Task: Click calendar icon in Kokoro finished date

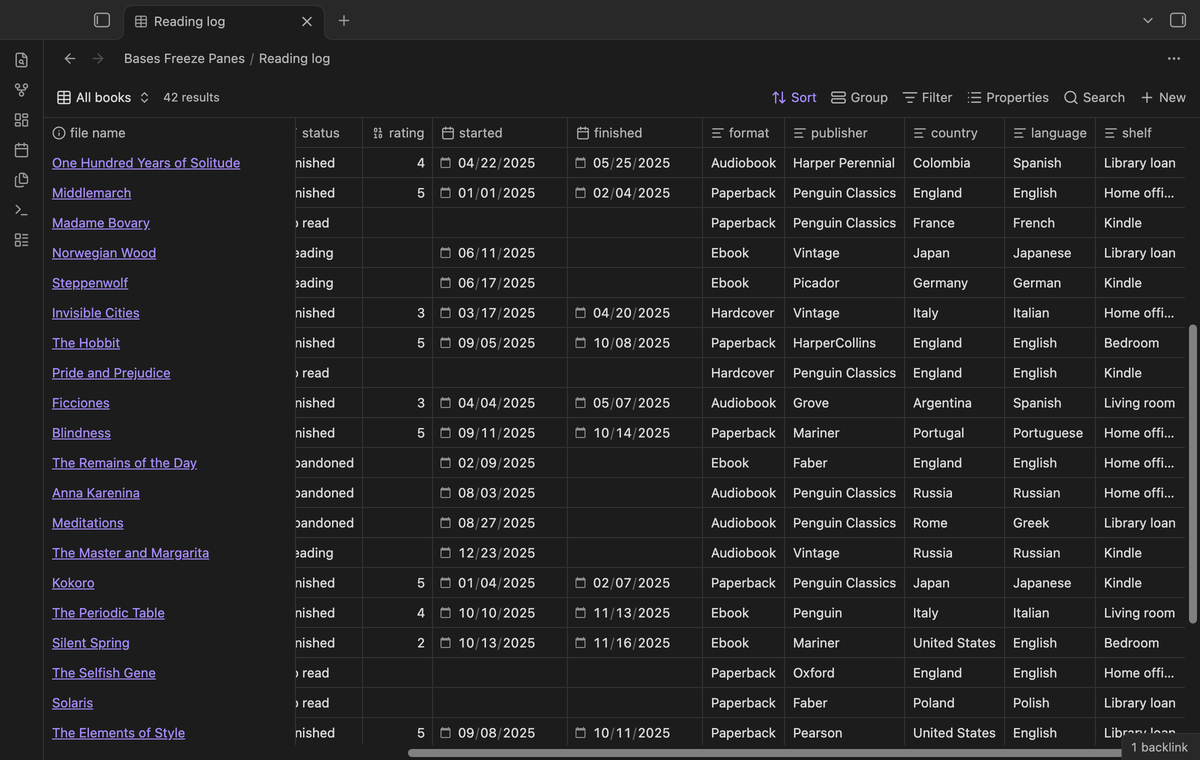Action: (x=581, y=583)
